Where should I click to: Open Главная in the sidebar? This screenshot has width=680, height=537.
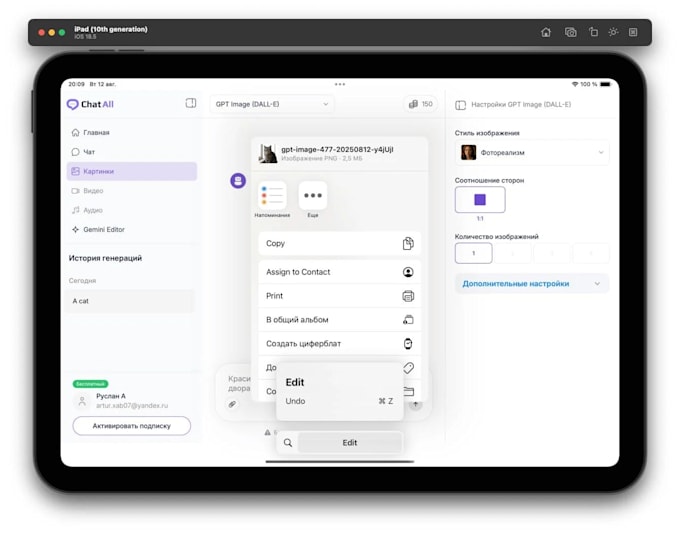point(132,132)
